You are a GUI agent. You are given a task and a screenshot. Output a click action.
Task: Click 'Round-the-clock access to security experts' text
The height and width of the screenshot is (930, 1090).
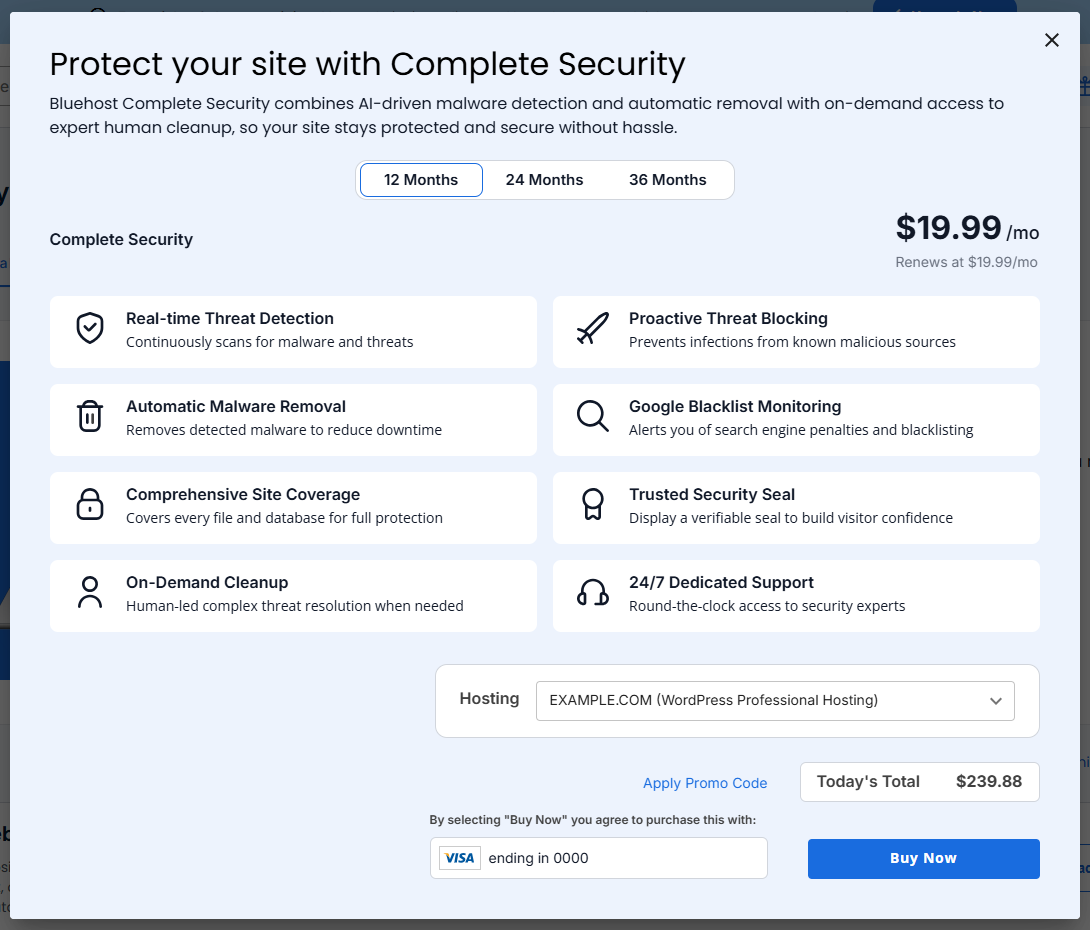pos(767,606)
